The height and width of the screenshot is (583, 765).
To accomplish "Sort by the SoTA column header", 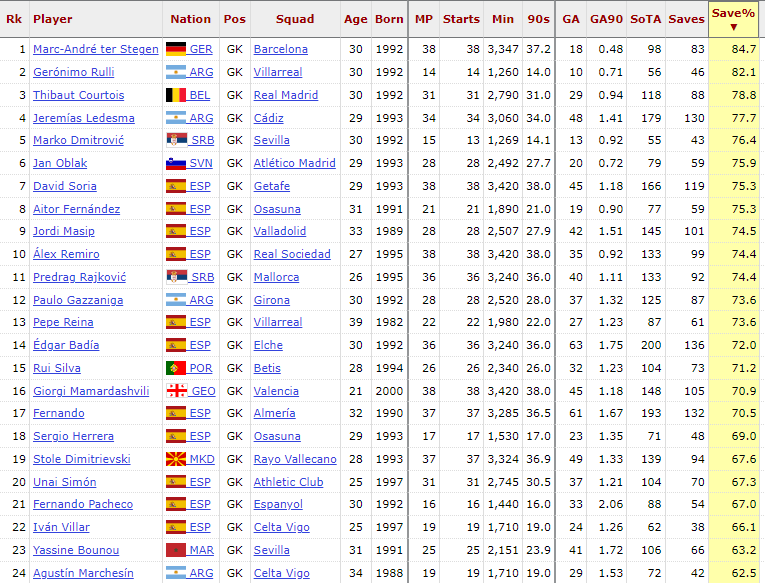I will coord(645,19).
